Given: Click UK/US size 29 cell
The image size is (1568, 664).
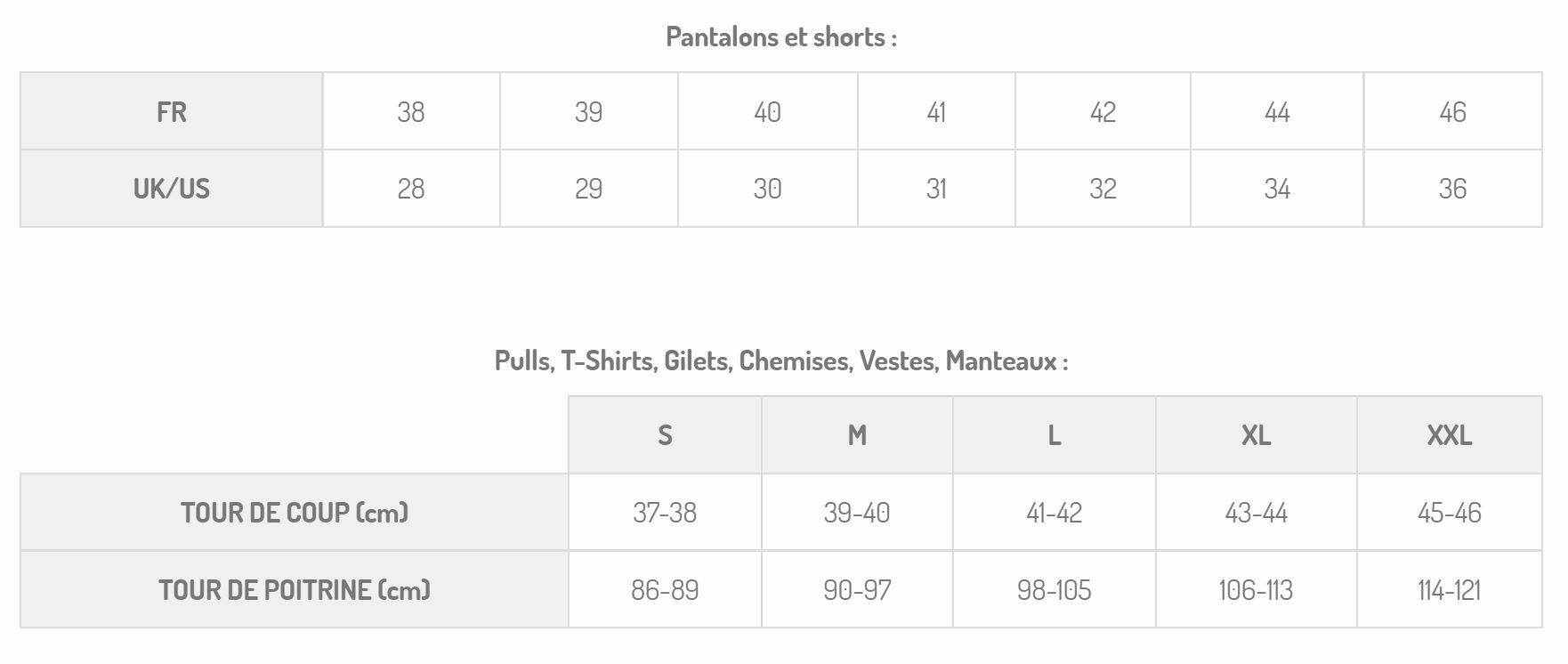Looking at the screenshot, I should pos(589,189).
